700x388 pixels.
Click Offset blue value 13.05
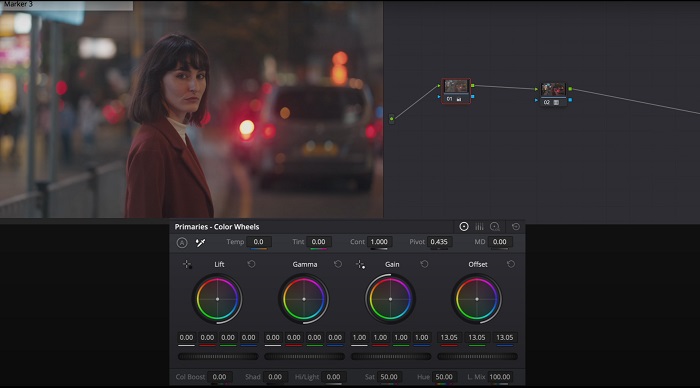click(x=505, y=338)
